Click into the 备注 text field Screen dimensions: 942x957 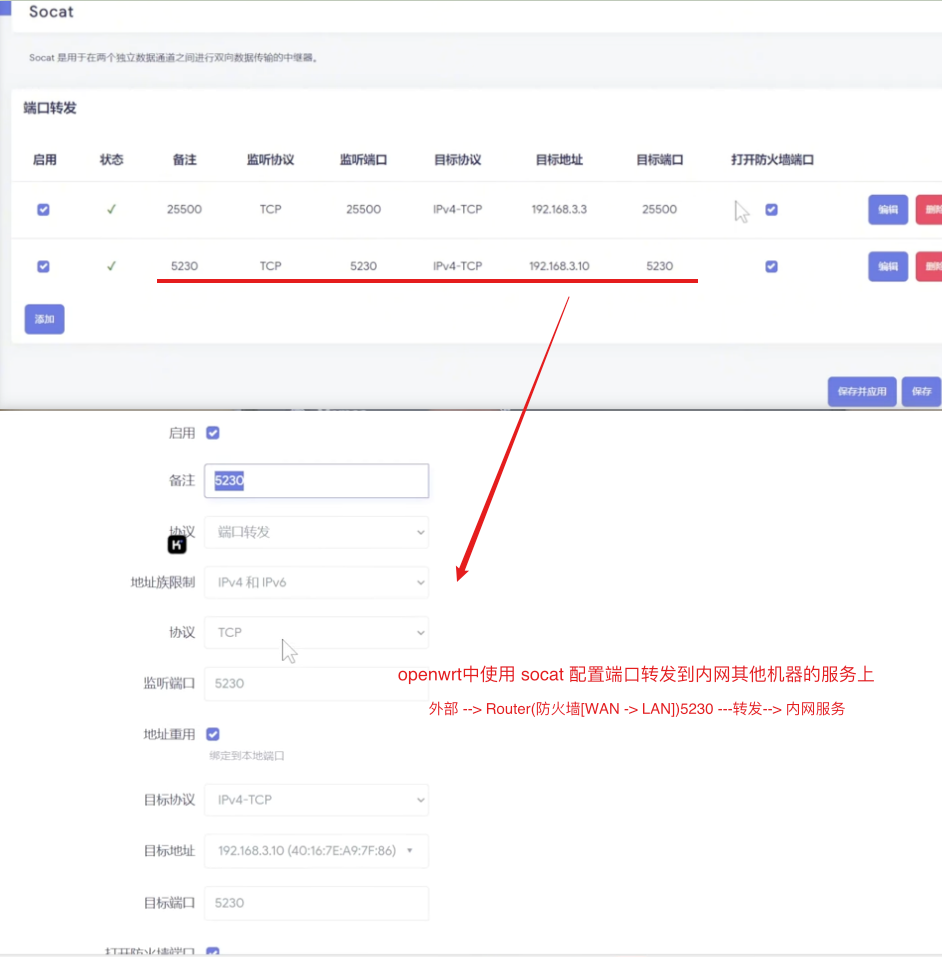[x=316, y=481]
